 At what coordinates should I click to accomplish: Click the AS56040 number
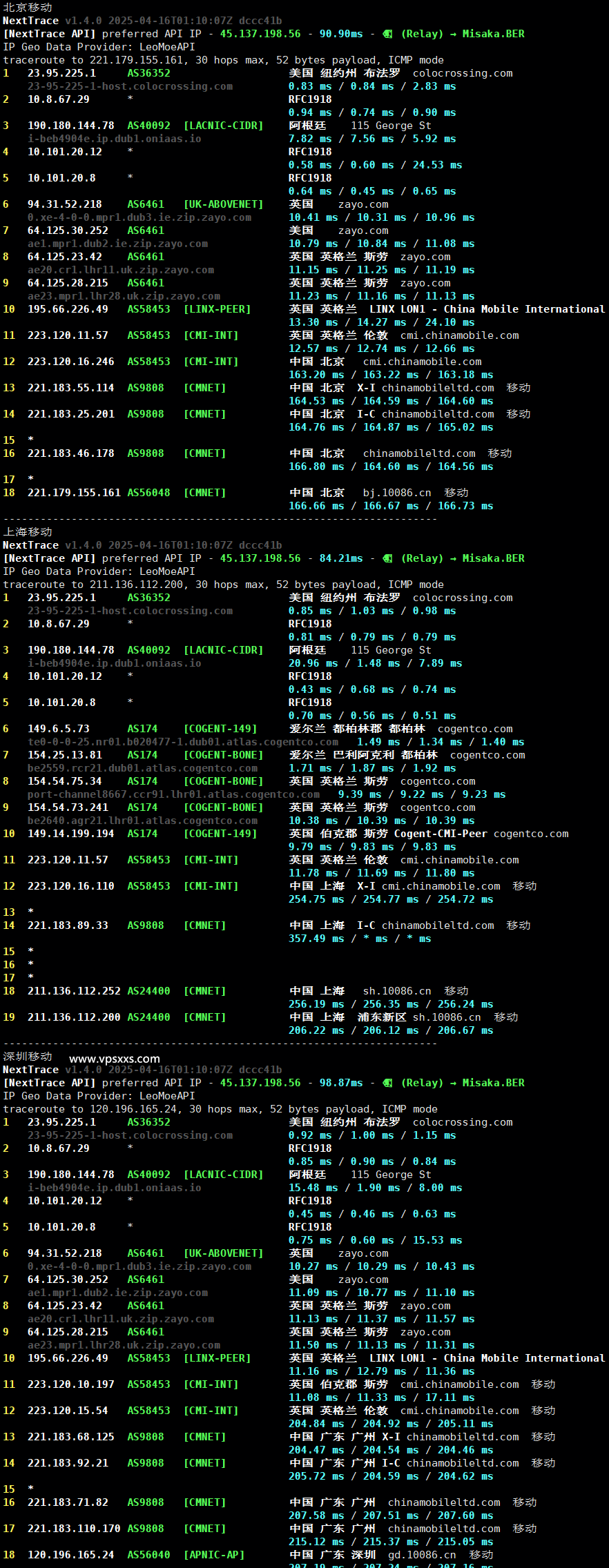point(148,1555)
